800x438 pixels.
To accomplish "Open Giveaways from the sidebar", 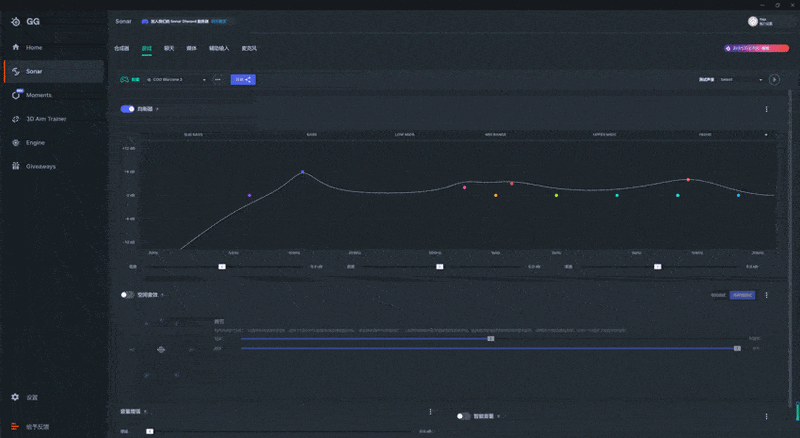I will click(x=40, y=166).
